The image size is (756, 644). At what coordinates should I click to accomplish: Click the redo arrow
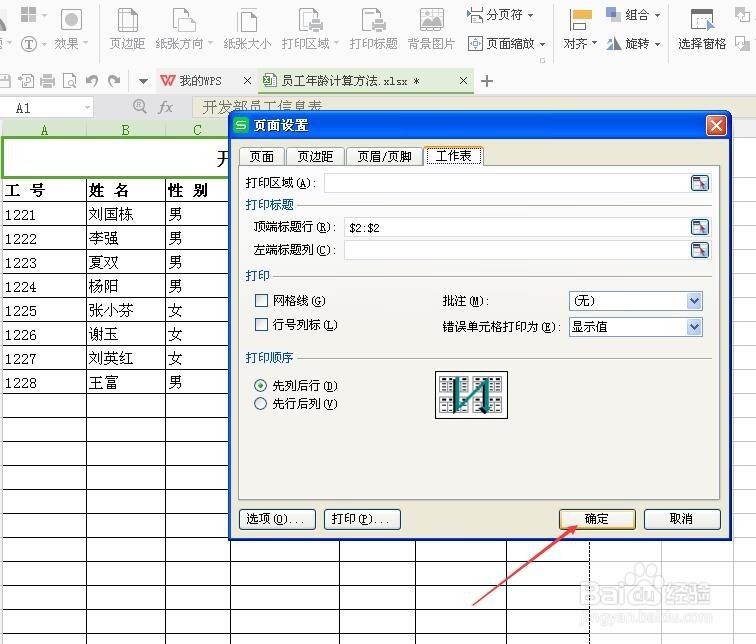tap(114, 80)
